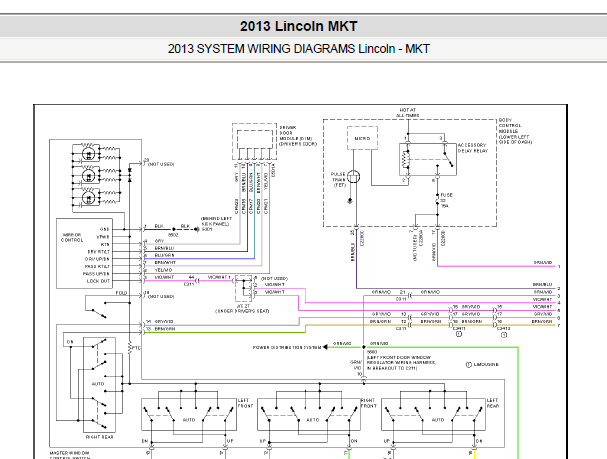The width and height of the screenshot is (607, 459).
Task: Click the 'PULSE TRAIN (FET)' label
Action: tap(338, 180)
